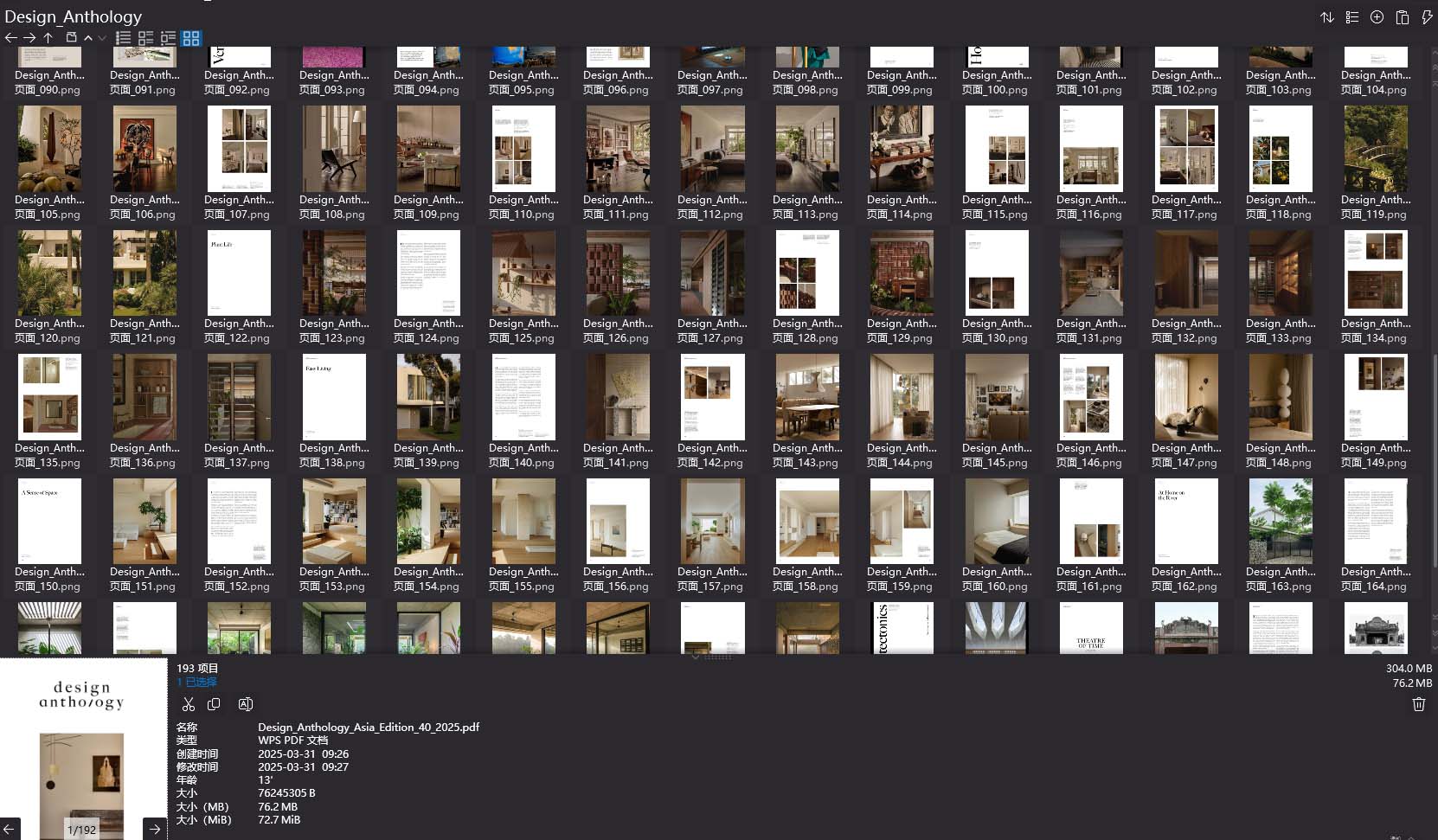The image size is (1438, 840).
Task: Select the cut tool in the preview panel
Action: [189, 704]
